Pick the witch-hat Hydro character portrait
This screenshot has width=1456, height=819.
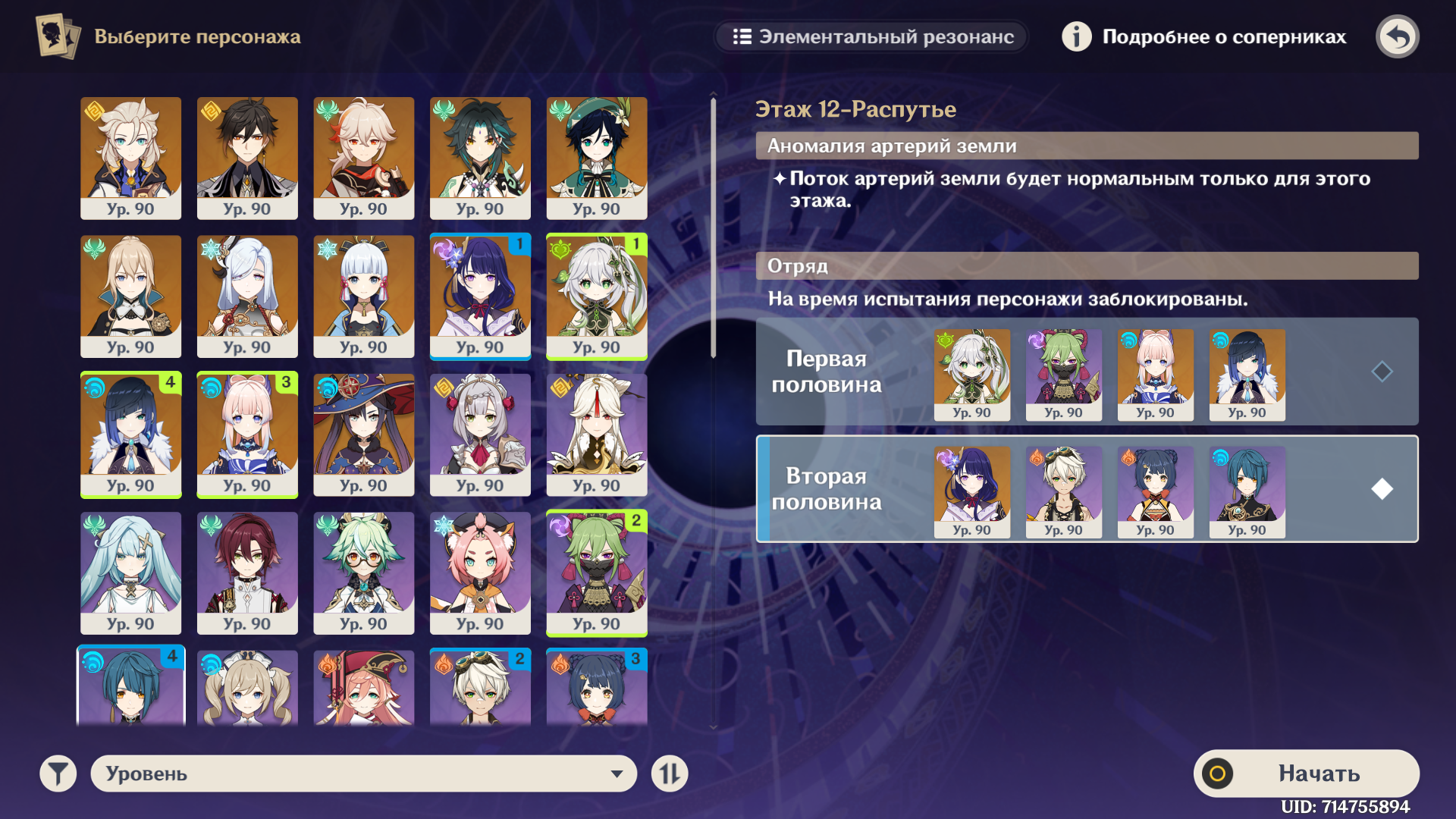(x=364, y=435)
